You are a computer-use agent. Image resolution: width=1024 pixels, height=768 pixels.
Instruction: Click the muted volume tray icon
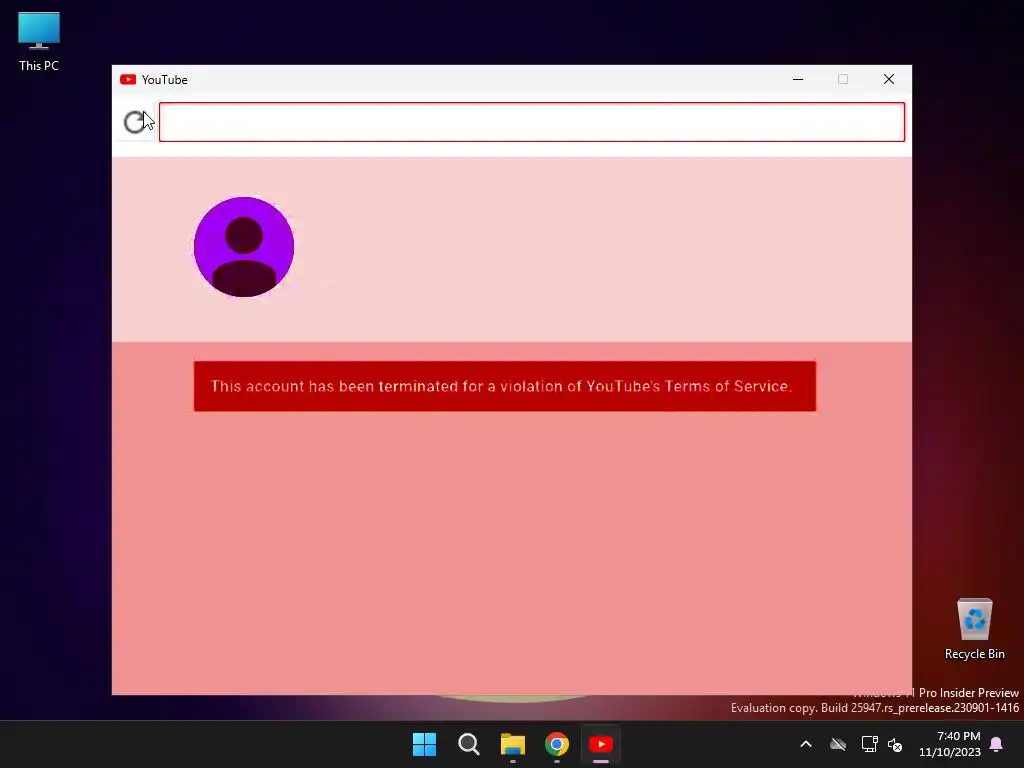[895, 744]
